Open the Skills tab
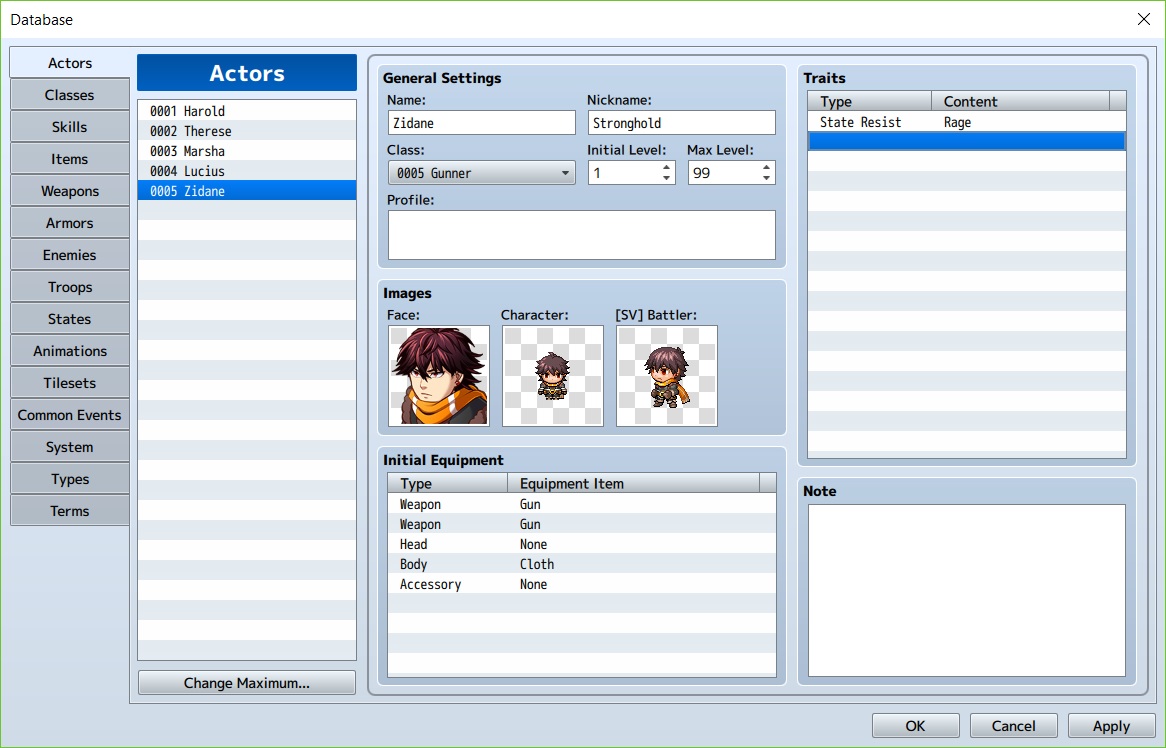This screenshot has height=748, width=1166. (70, 127)
